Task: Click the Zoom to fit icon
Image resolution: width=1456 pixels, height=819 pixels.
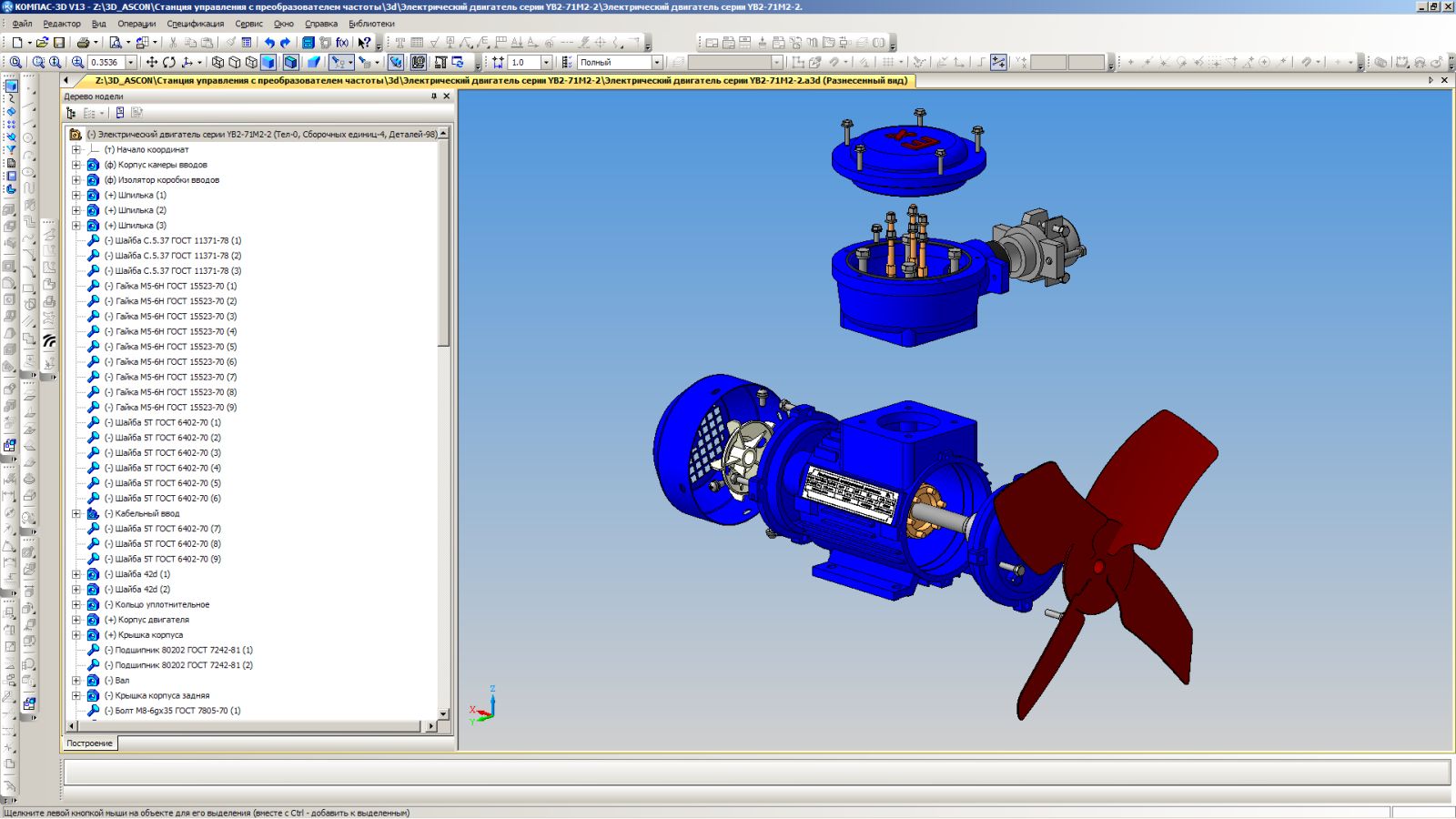Action: 15,63
